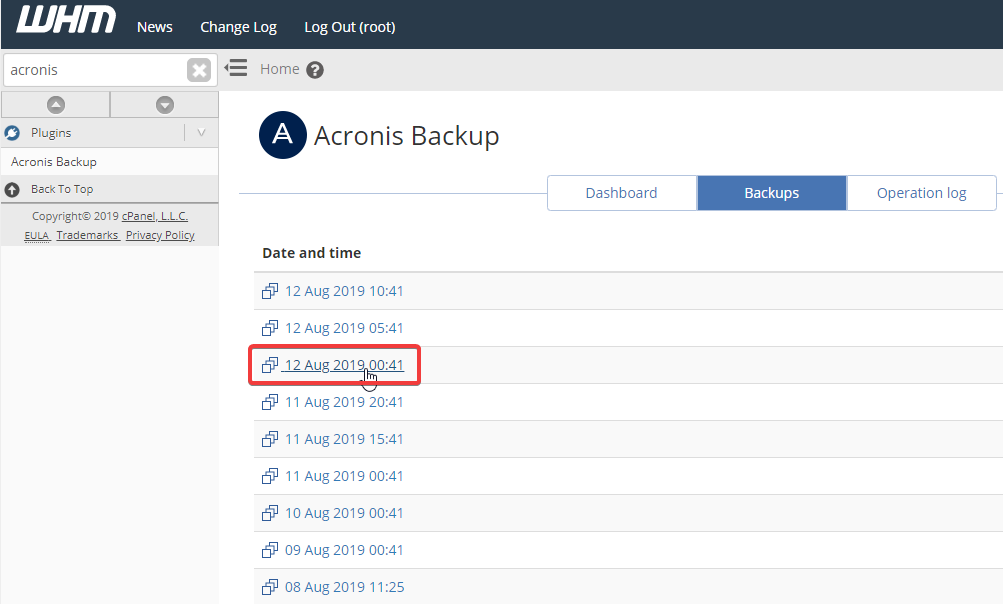Open the Change Log menu item
The image size is (1003, 604).
click(x=239, y=27)
